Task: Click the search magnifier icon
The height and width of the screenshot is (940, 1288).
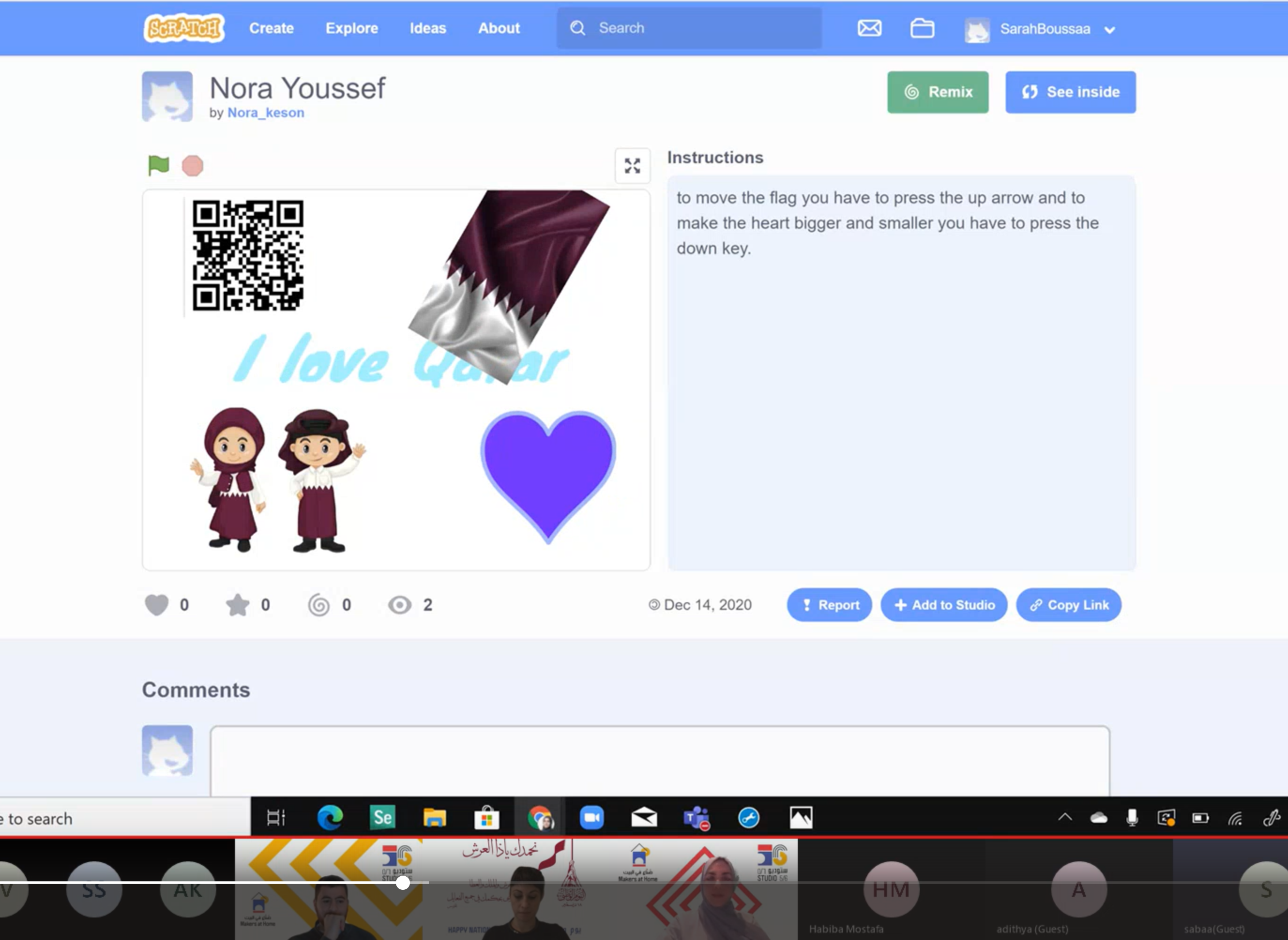Action: pyautogui.click(x=577, y=28)
